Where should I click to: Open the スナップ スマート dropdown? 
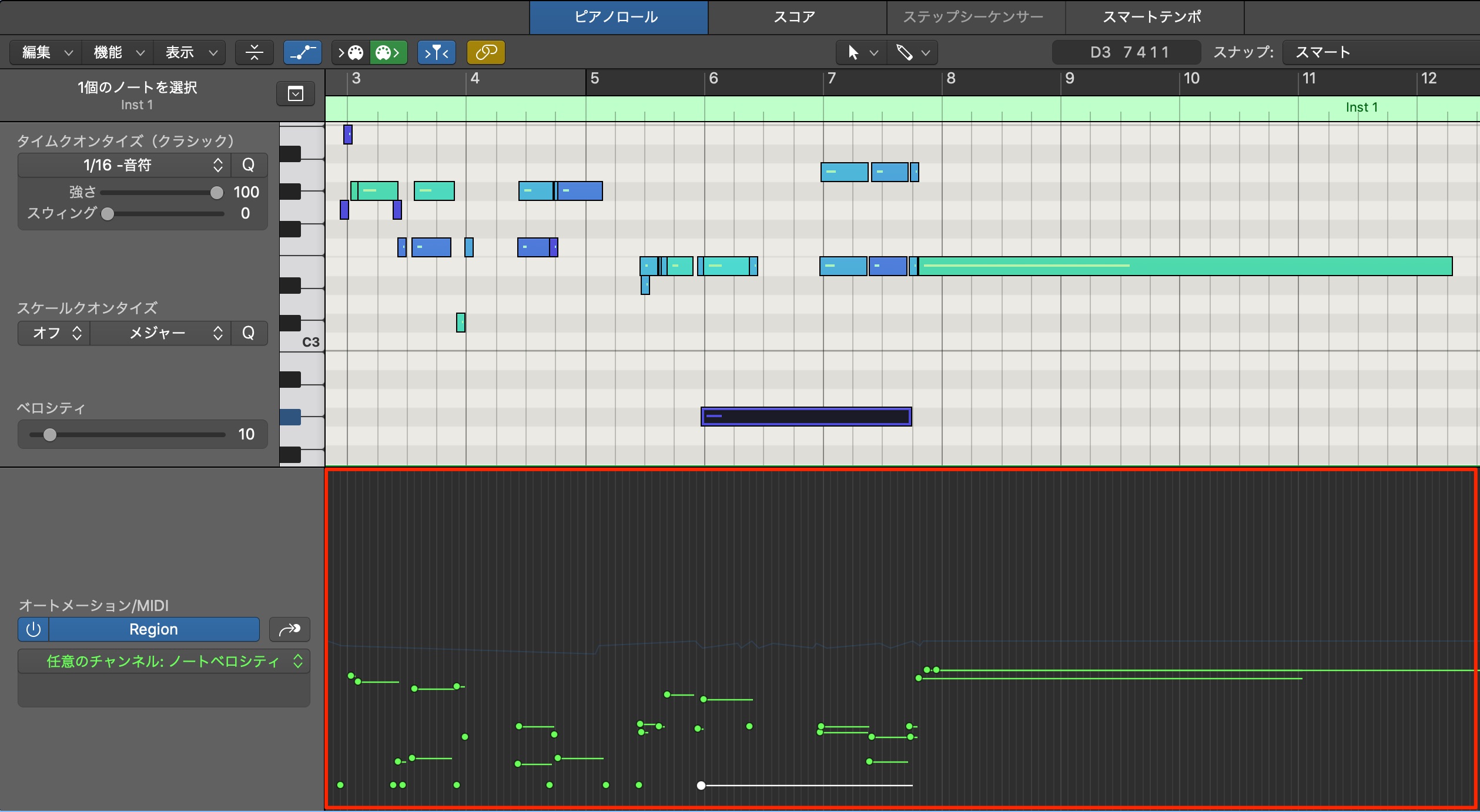pos(1380,52)
